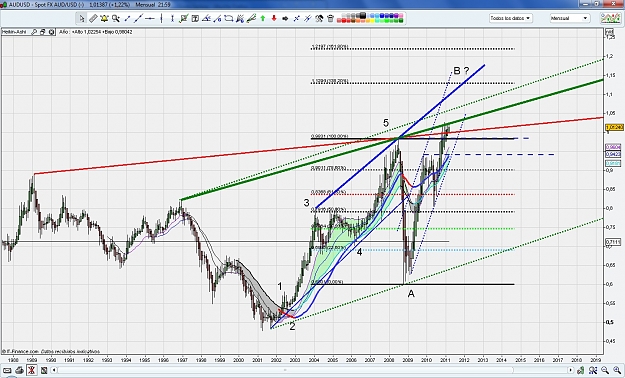Click the horizontal scrollbar track

[x=312, y=370]
